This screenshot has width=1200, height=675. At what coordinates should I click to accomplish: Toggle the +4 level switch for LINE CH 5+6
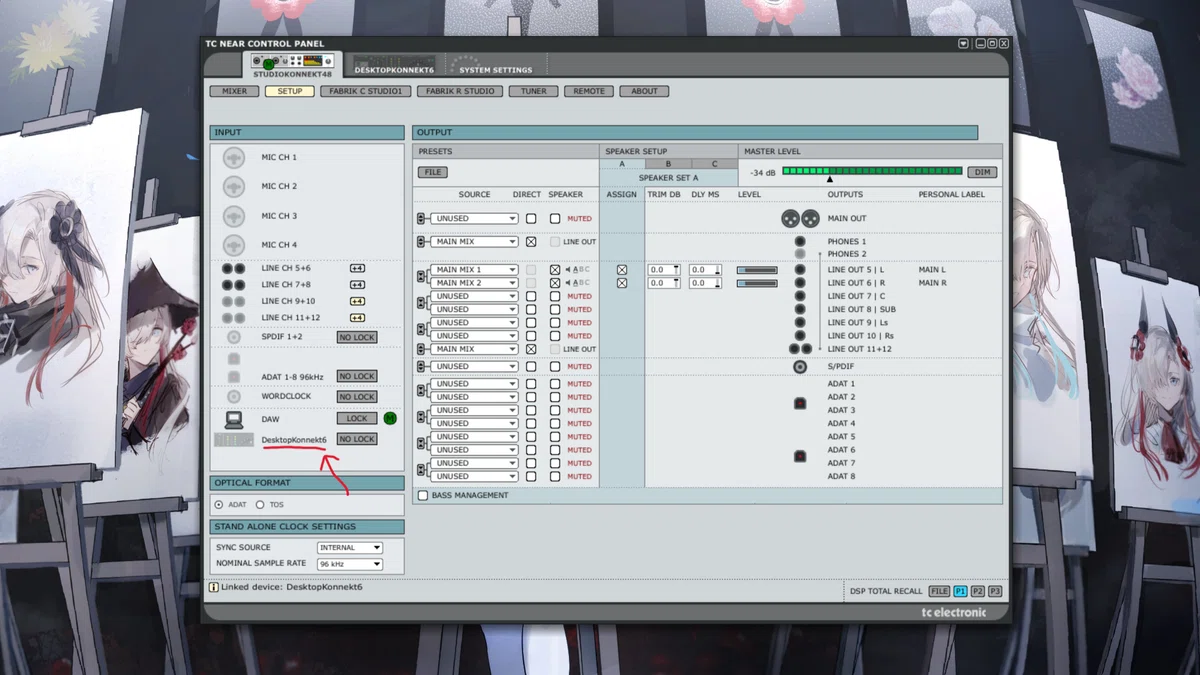[x=357, y=269]
